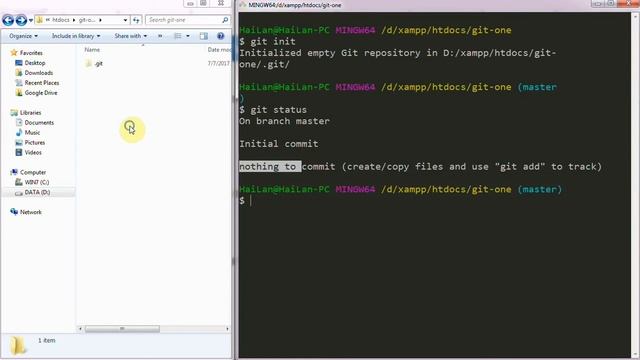
Task: Click the htdocs breadcrumb in address bar
Action: pos(60,20)
